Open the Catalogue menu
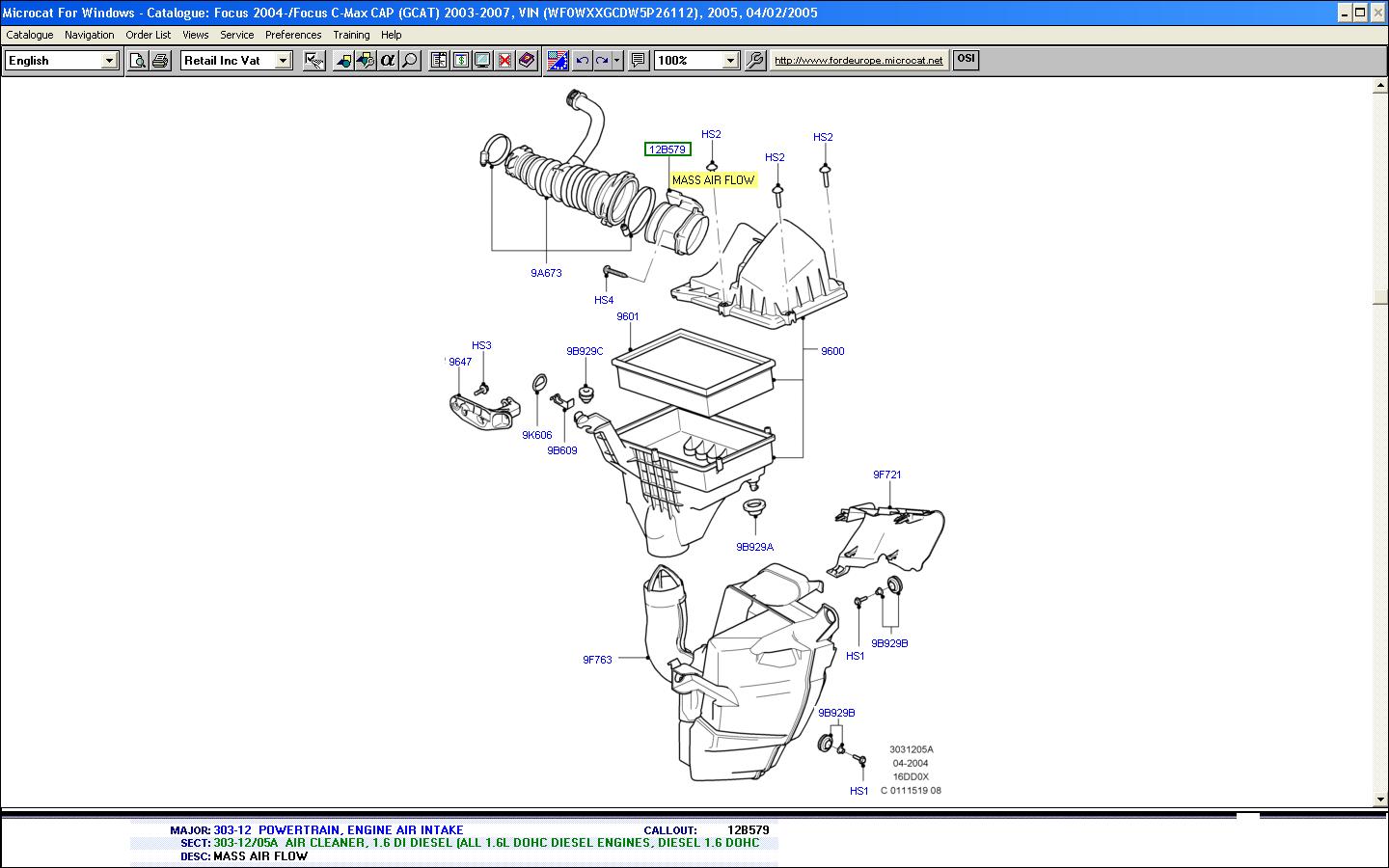The width and height of the screenshot is (1389, 868). click(x=30, y=35)
